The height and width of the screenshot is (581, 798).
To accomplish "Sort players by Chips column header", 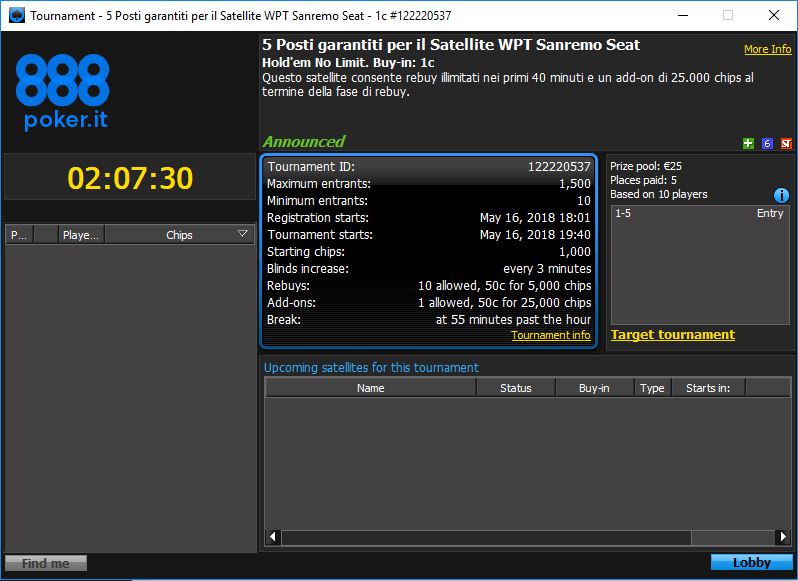I will pyautogui.click(x=179, y=235).
